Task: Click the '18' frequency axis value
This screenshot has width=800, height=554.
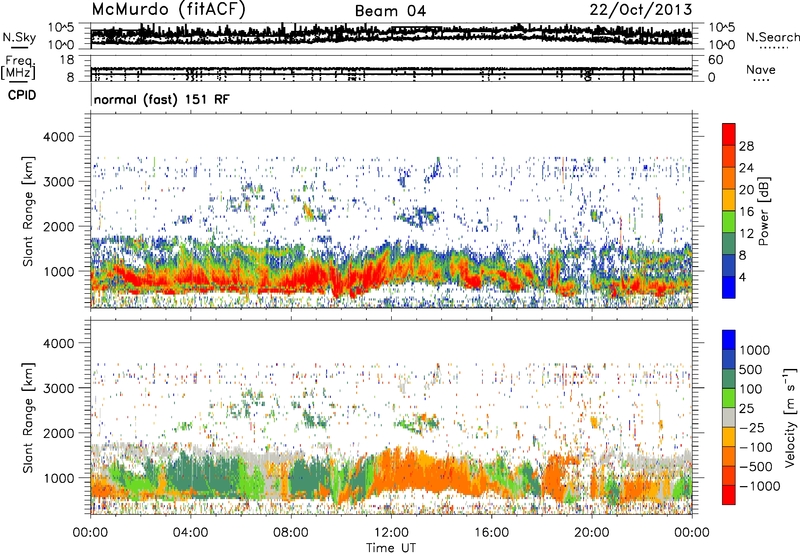Action: click(68, 60)
